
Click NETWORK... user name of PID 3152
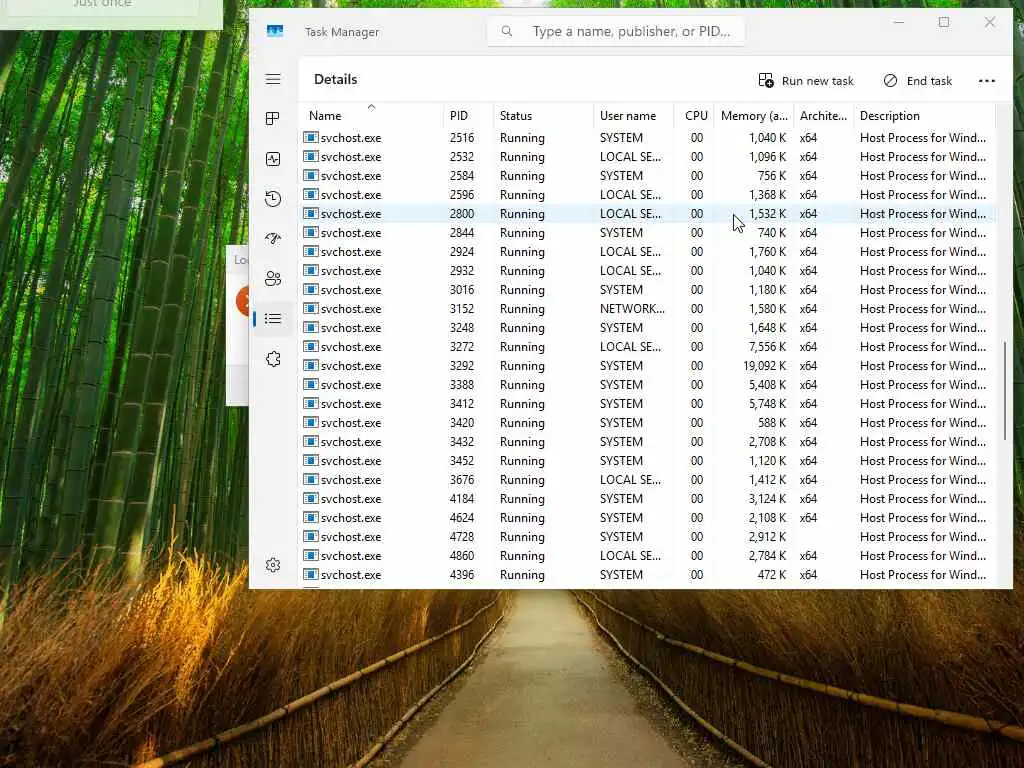(x=632, y=308)
